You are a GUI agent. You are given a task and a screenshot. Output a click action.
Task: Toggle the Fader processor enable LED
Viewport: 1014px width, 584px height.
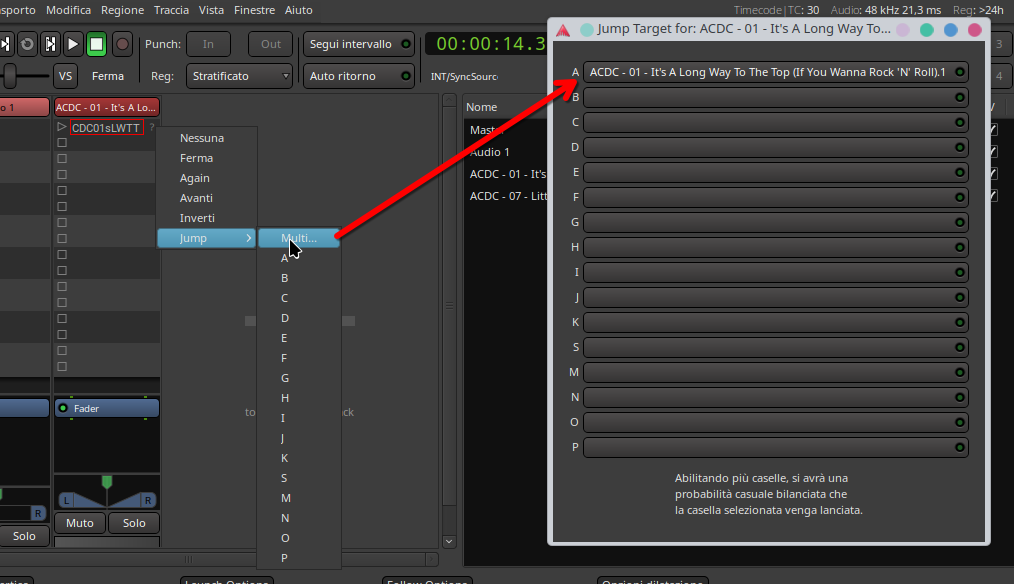click(x=64, y=408)
